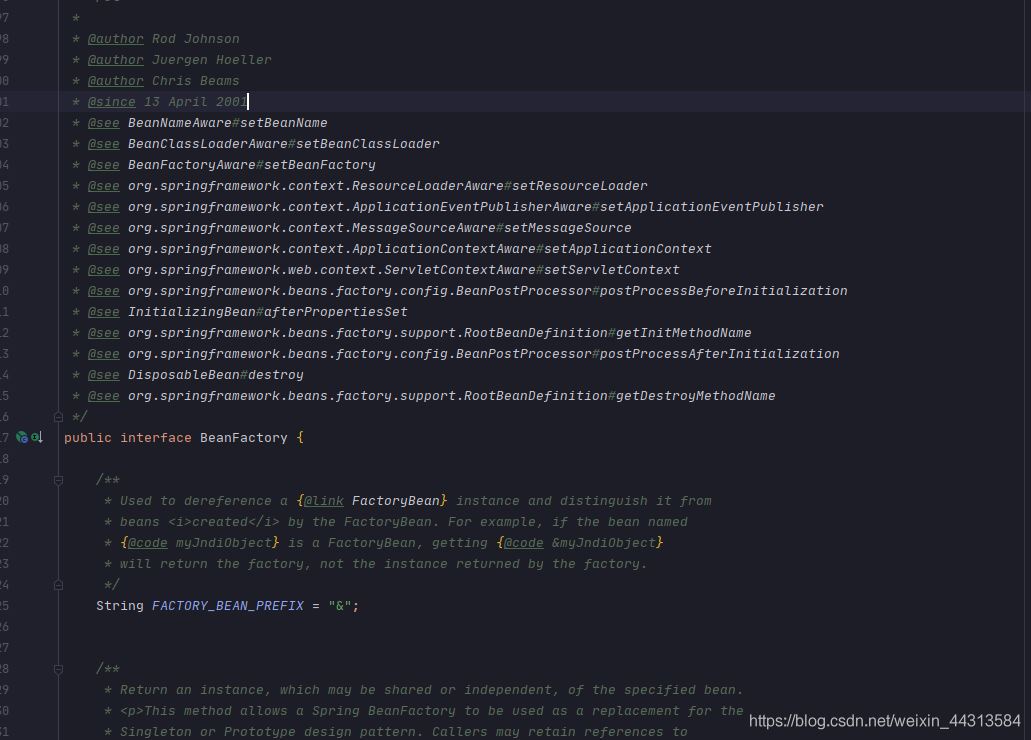Click fold end marker above FACTORY_BEAN_PREFIX line
Screen dimensions: 1031x740
pyautogui.click(x=58, y=585)
